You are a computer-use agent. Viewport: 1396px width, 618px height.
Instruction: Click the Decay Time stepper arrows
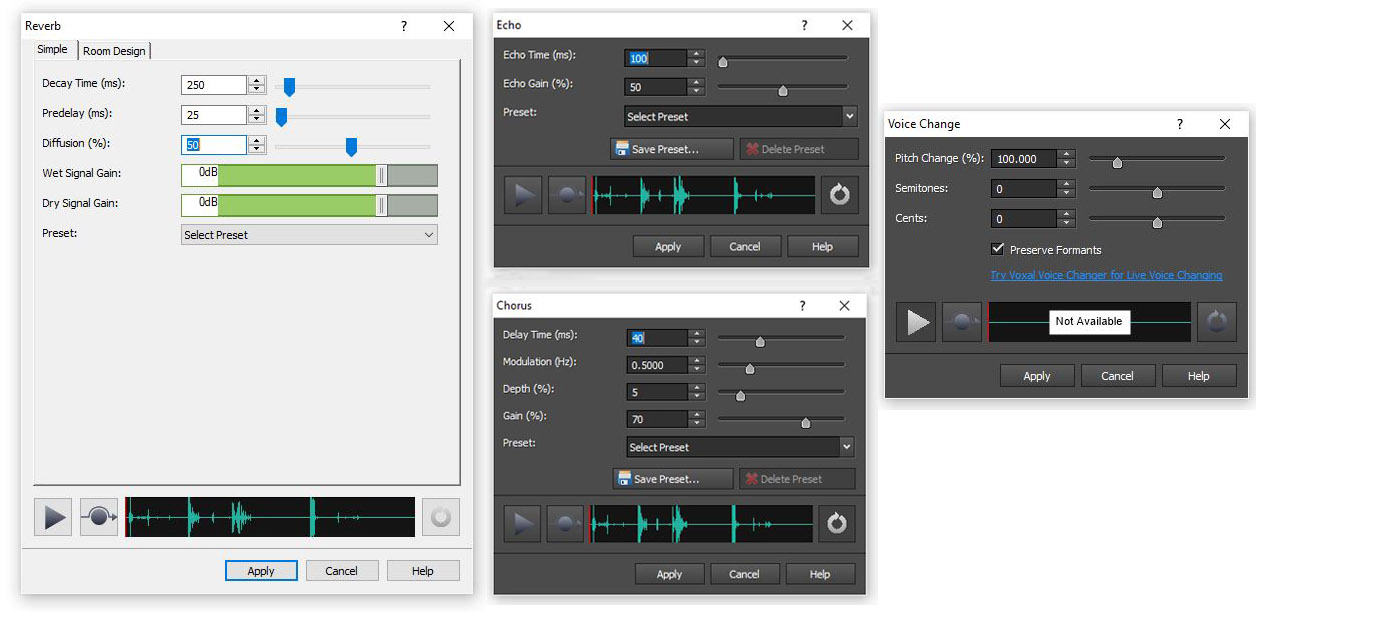257,85
